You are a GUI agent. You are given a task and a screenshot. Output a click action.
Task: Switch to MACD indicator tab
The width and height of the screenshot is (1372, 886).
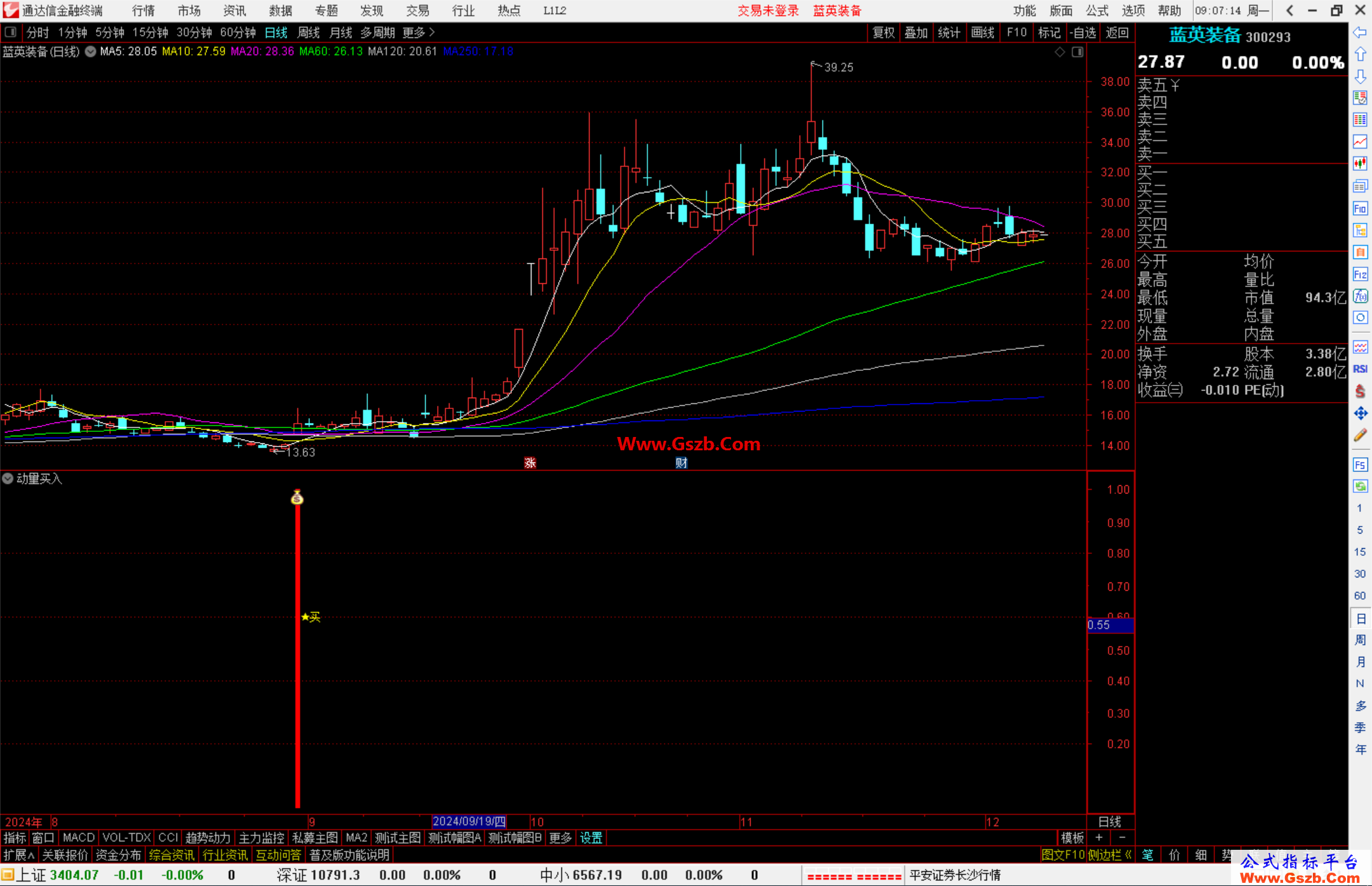click(79, 838)
